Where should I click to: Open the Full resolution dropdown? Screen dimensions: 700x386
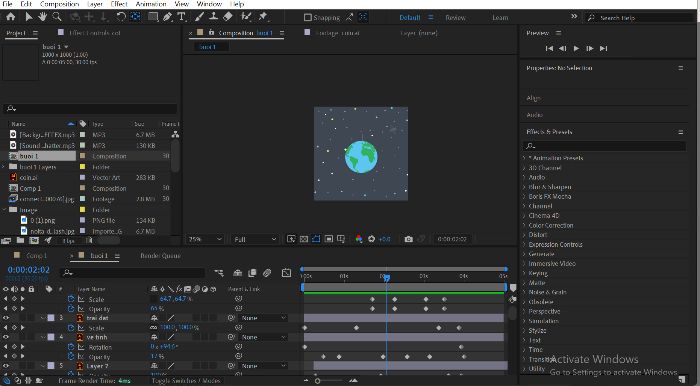coord(255,239)
